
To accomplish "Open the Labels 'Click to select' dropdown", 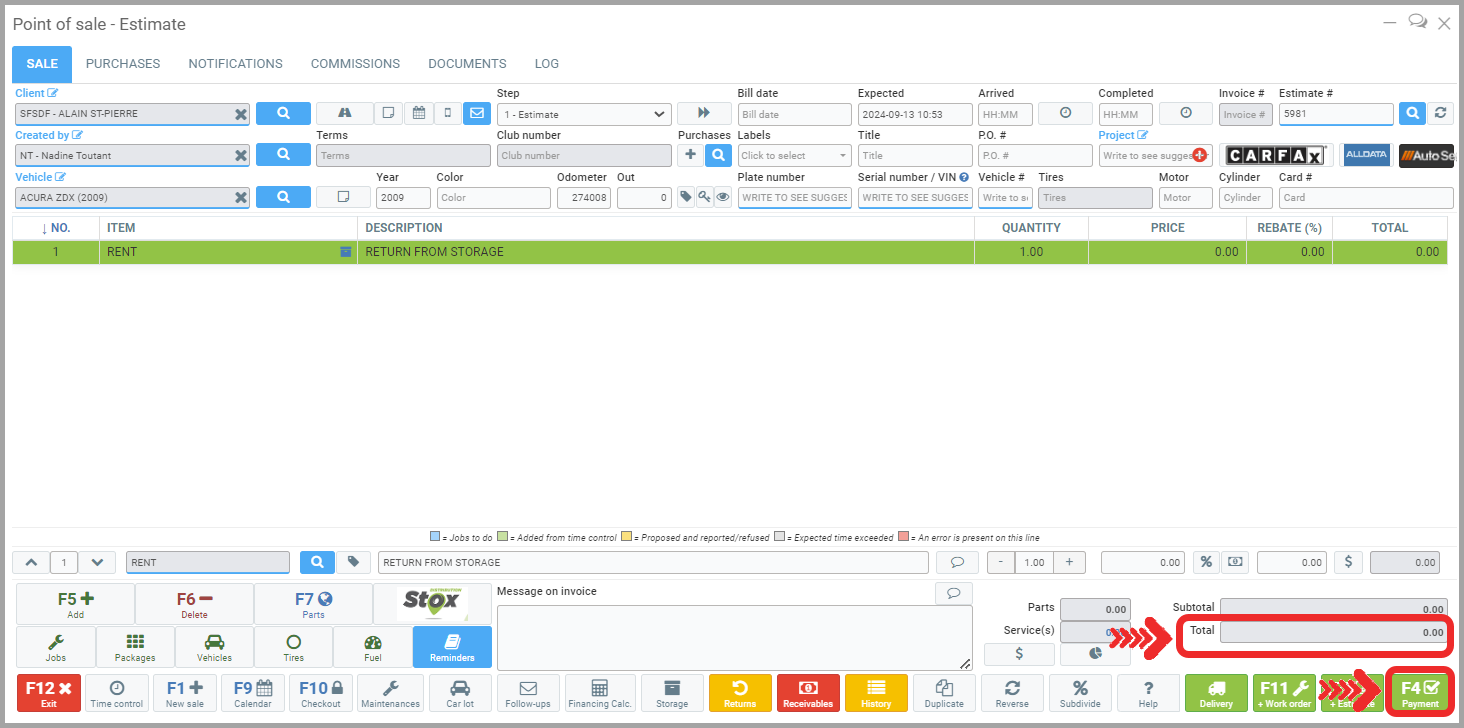I will tap(794, 156).
